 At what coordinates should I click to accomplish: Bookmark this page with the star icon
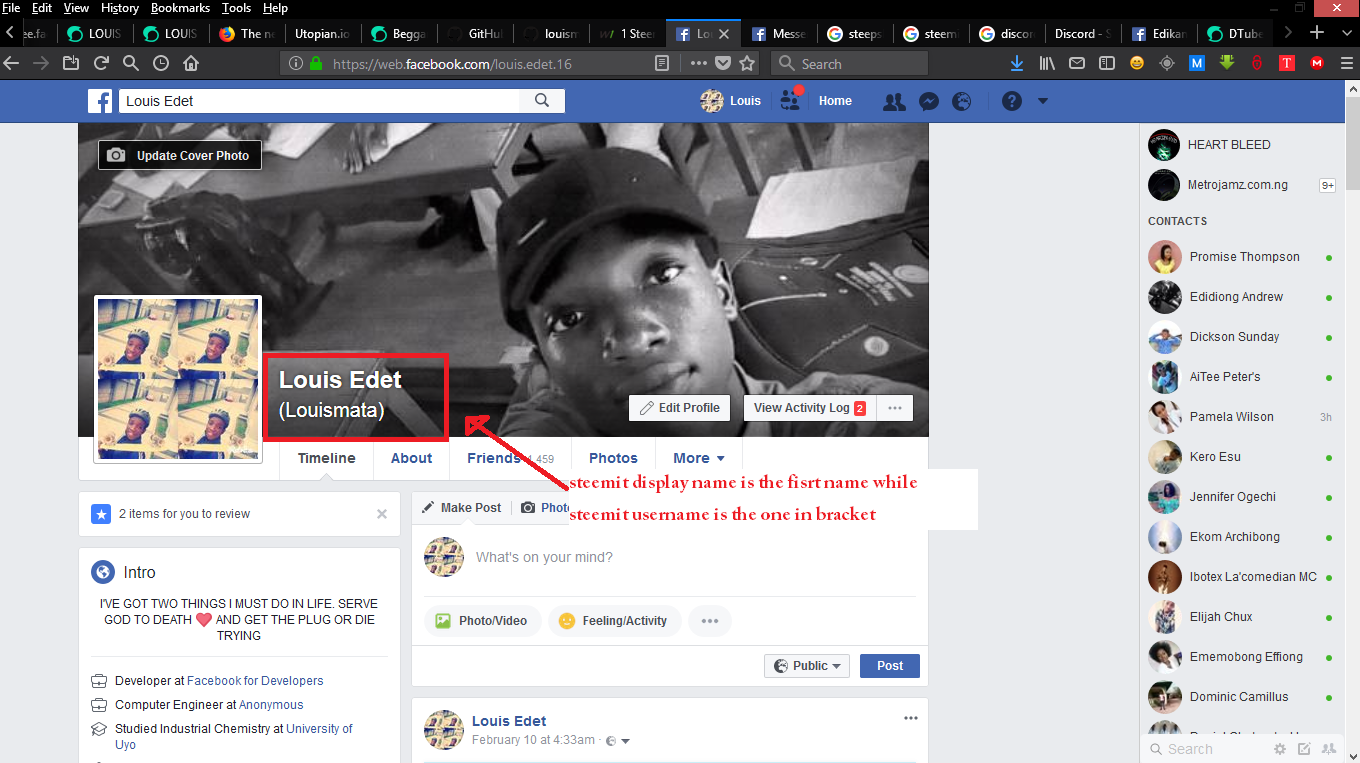click(x=747, y=63)
